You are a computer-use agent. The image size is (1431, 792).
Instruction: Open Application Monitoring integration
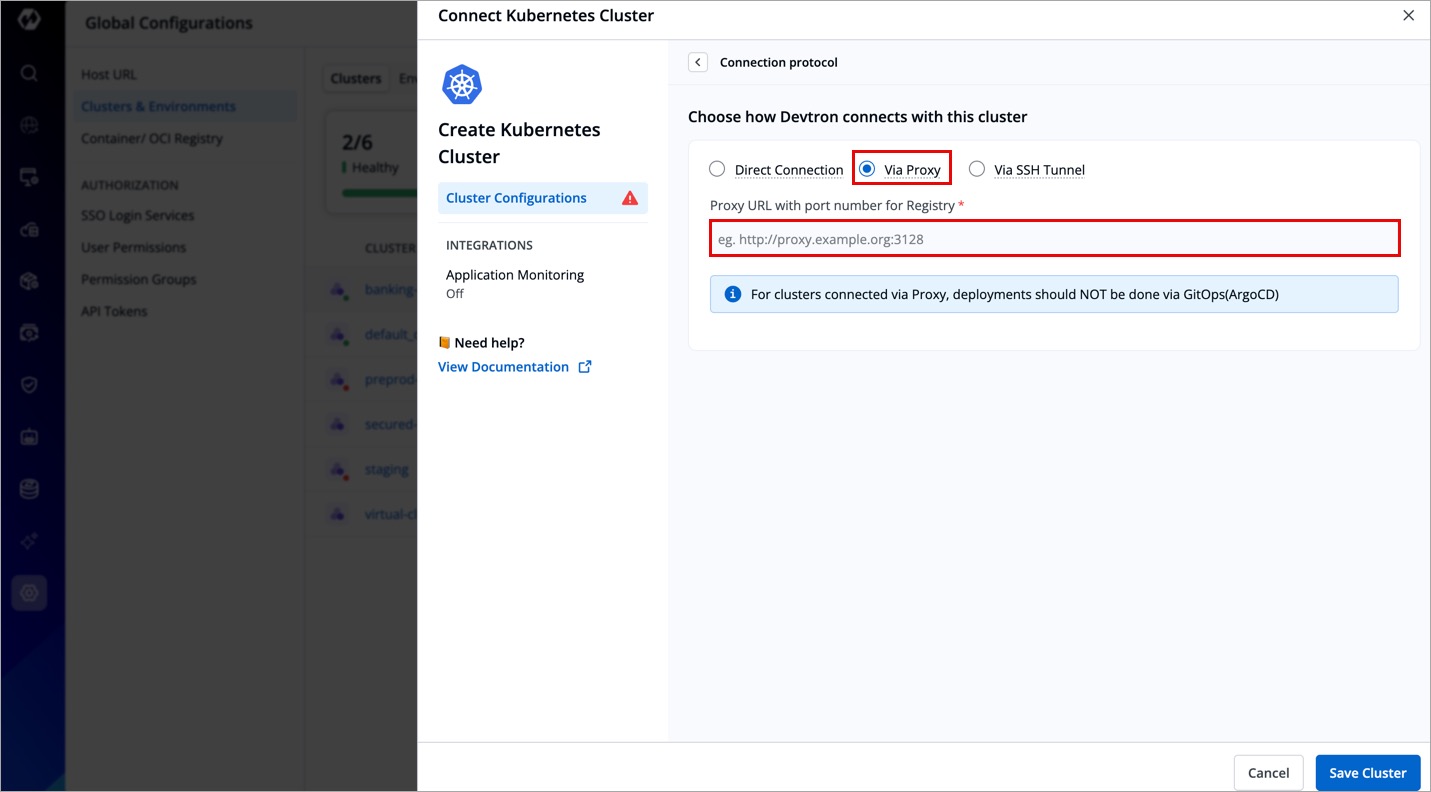pyautogui.click(x=515, y=275)
